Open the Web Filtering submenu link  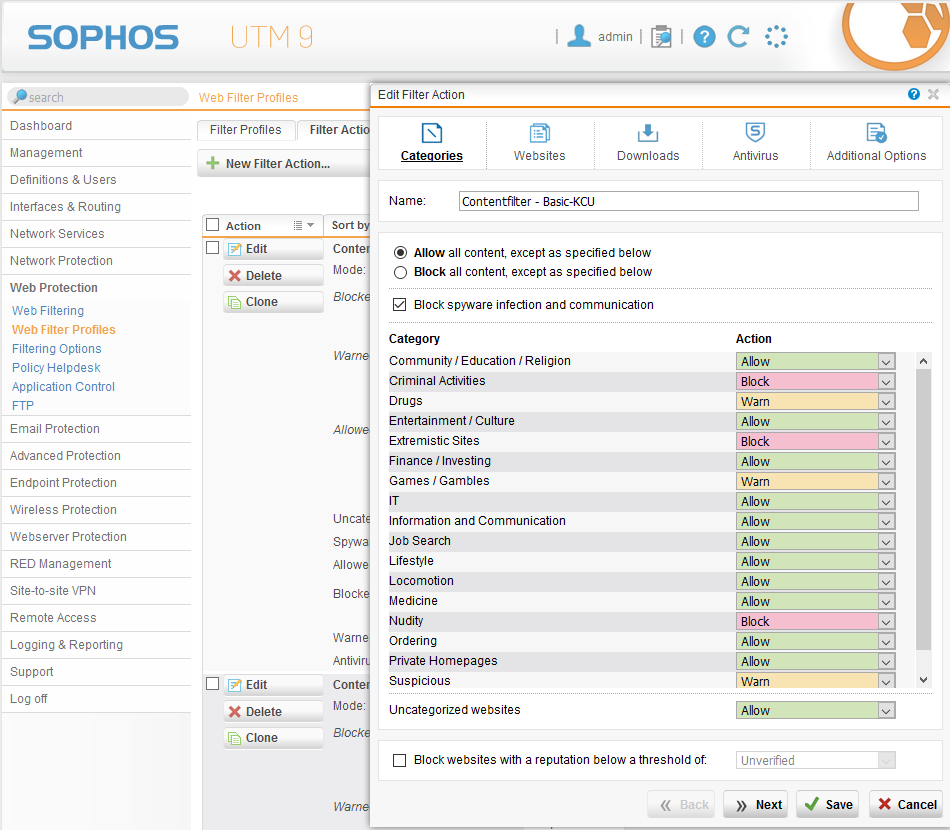click(48, 311)
